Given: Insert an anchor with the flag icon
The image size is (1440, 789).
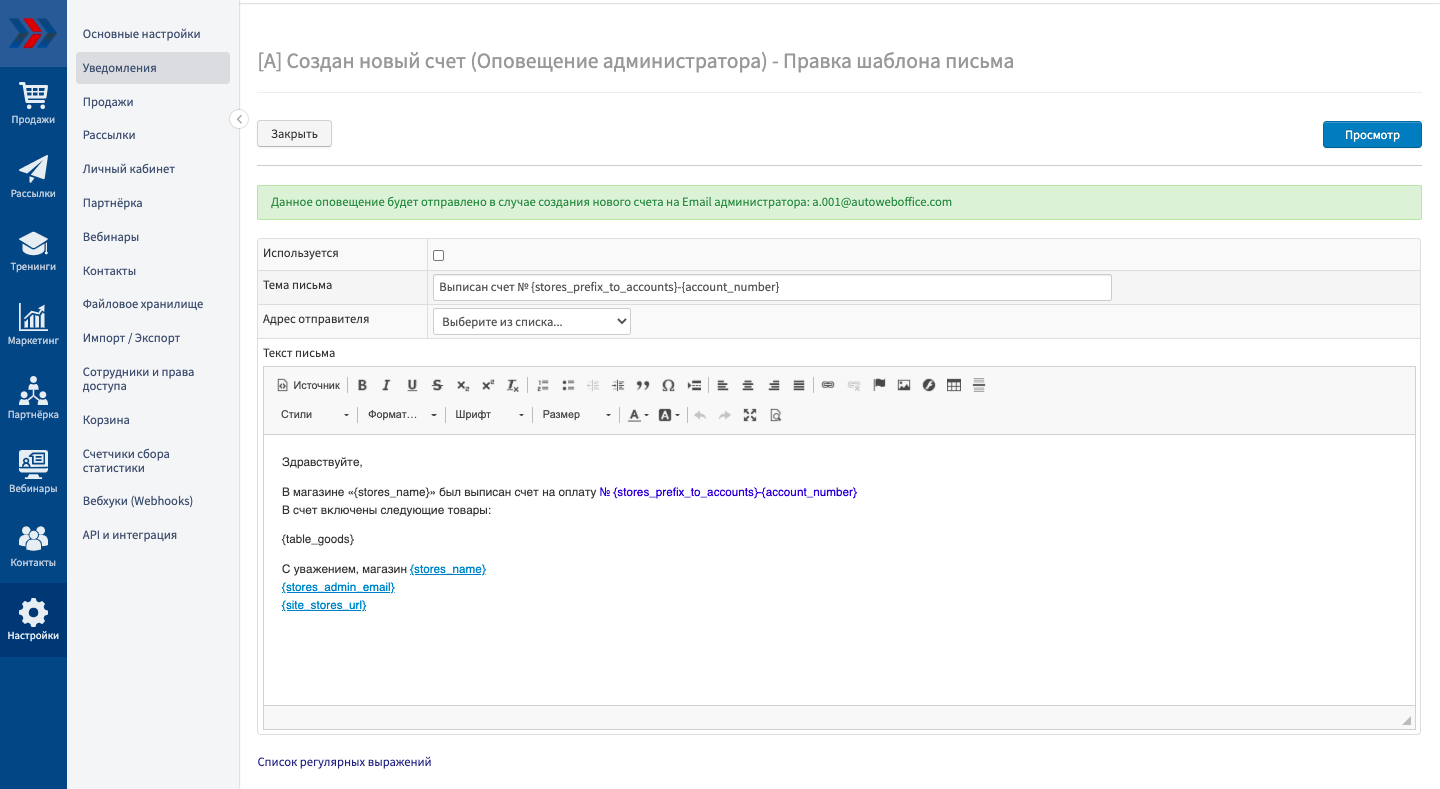Looking at the screenshot, I should pyautogui.click(x=879, y=385).
